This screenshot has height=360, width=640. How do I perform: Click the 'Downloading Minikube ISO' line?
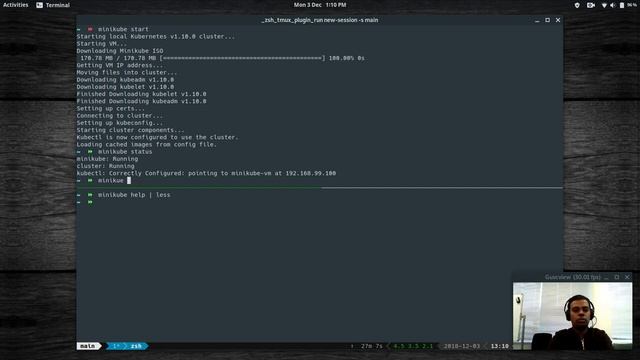coord(120,51)
